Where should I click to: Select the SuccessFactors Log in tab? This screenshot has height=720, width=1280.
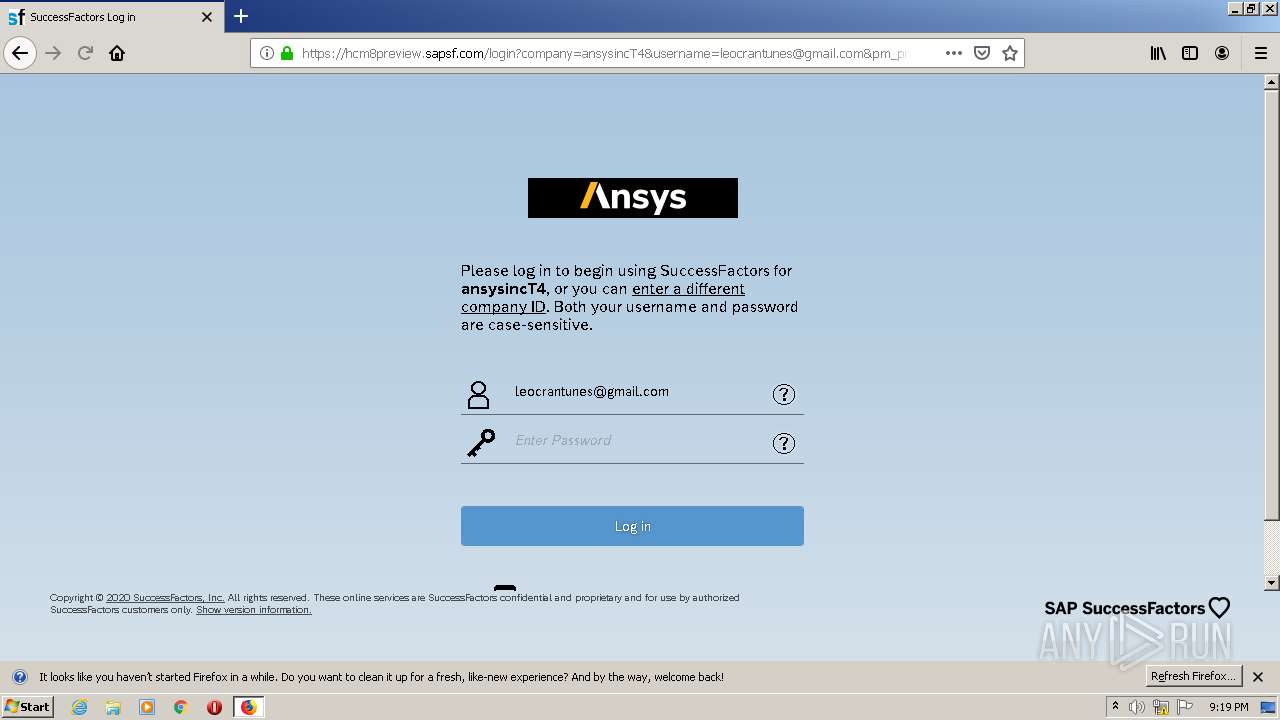pyautogui.click(x=111, y=17)
